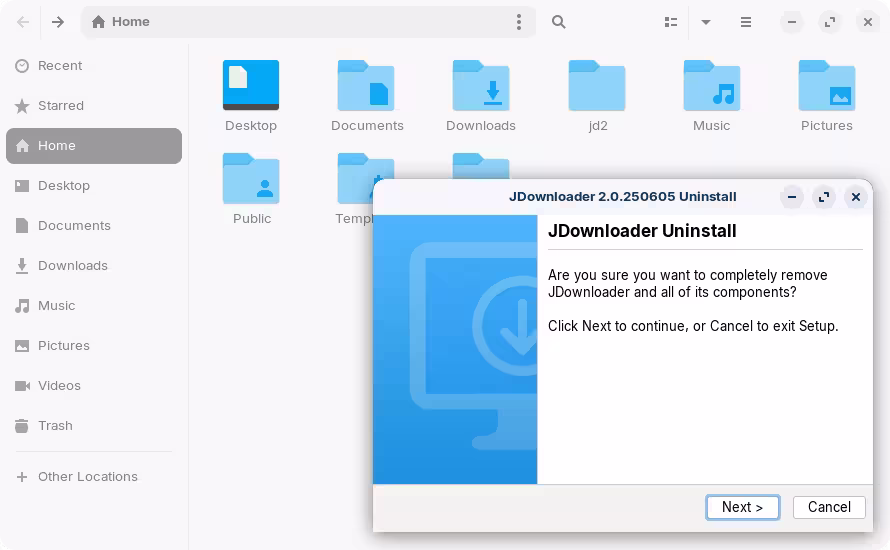This screenshot has width=890, height=550.
Task: Open the jd2 folder
Action: pos(597,87)
